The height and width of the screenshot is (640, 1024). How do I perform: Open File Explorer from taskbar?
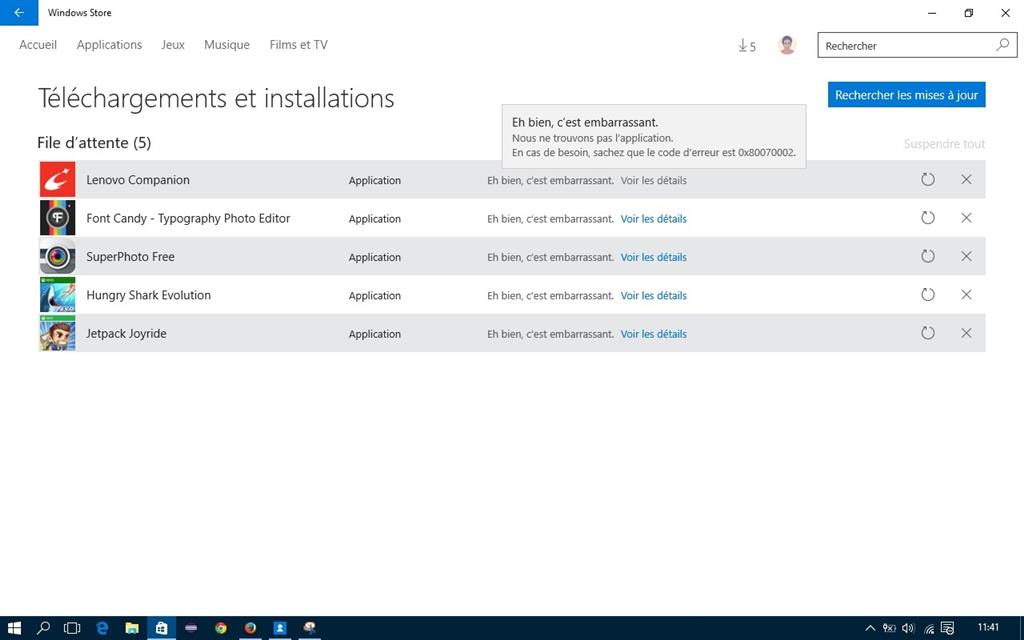pos(132,628)
